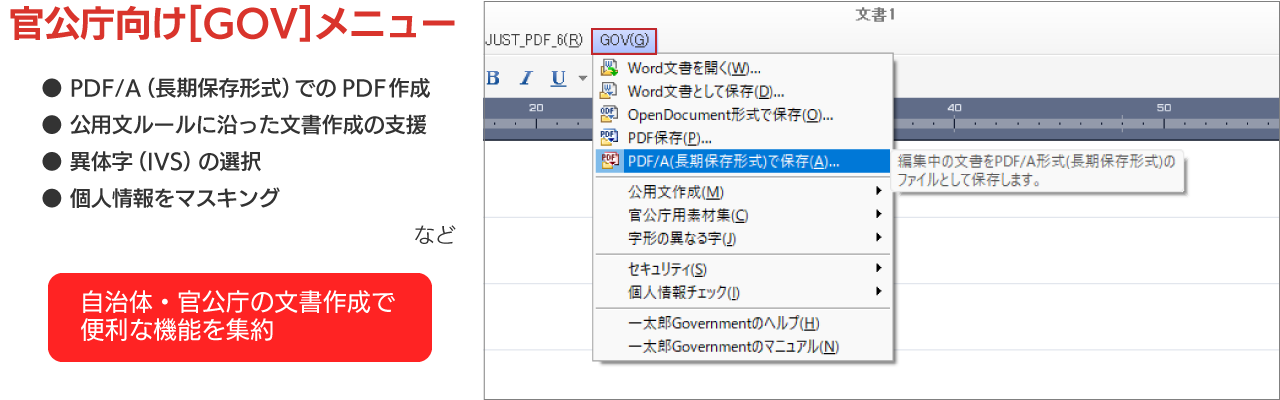Image resolution: width=1280 pixels, height=400 pixels.
Task: Toggle Underline formatting button
Action: (x=558, y=78)
